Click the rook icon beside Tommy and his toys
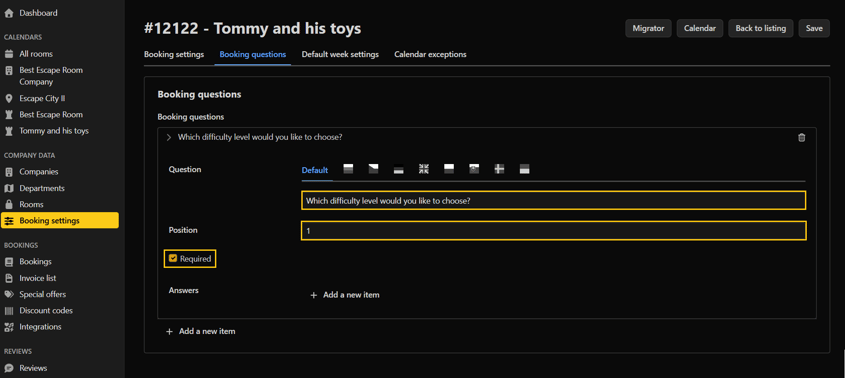 pos(8,131)
